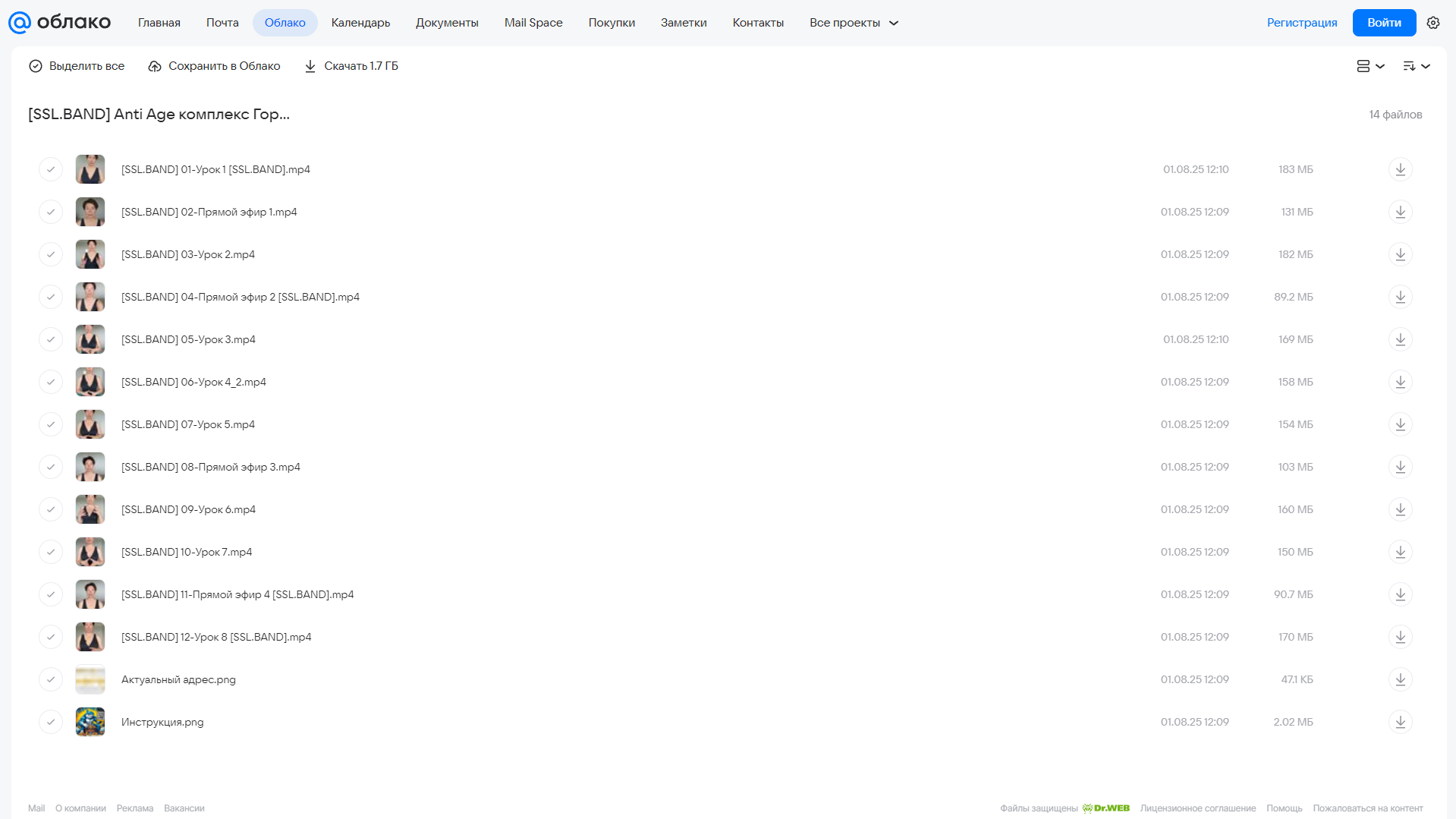Download the 04-Прямой эфир 2 file
The height and width of the screenshot is (819, 1456).
pyautogui.click(x=1401, y=297)
